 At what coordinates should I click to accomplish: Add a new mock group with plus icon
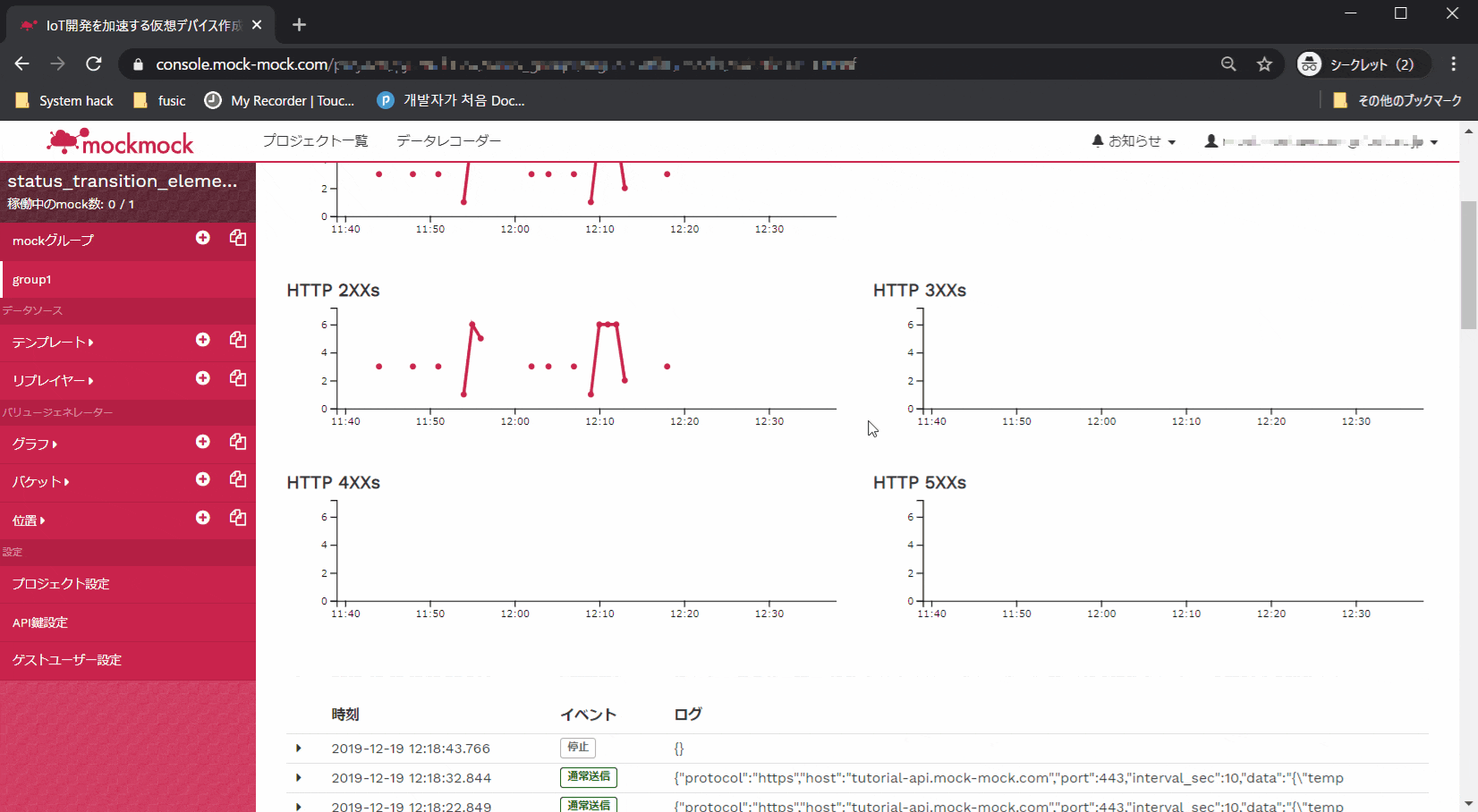click(x=203, y=238)
